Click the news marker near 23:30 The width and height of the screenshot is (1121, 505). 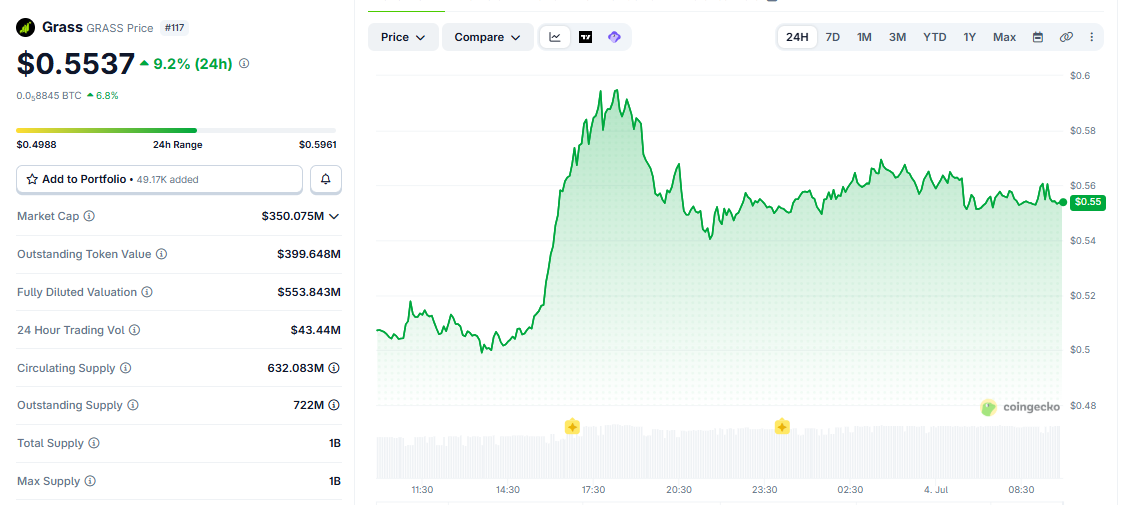[x=782, y=427]
